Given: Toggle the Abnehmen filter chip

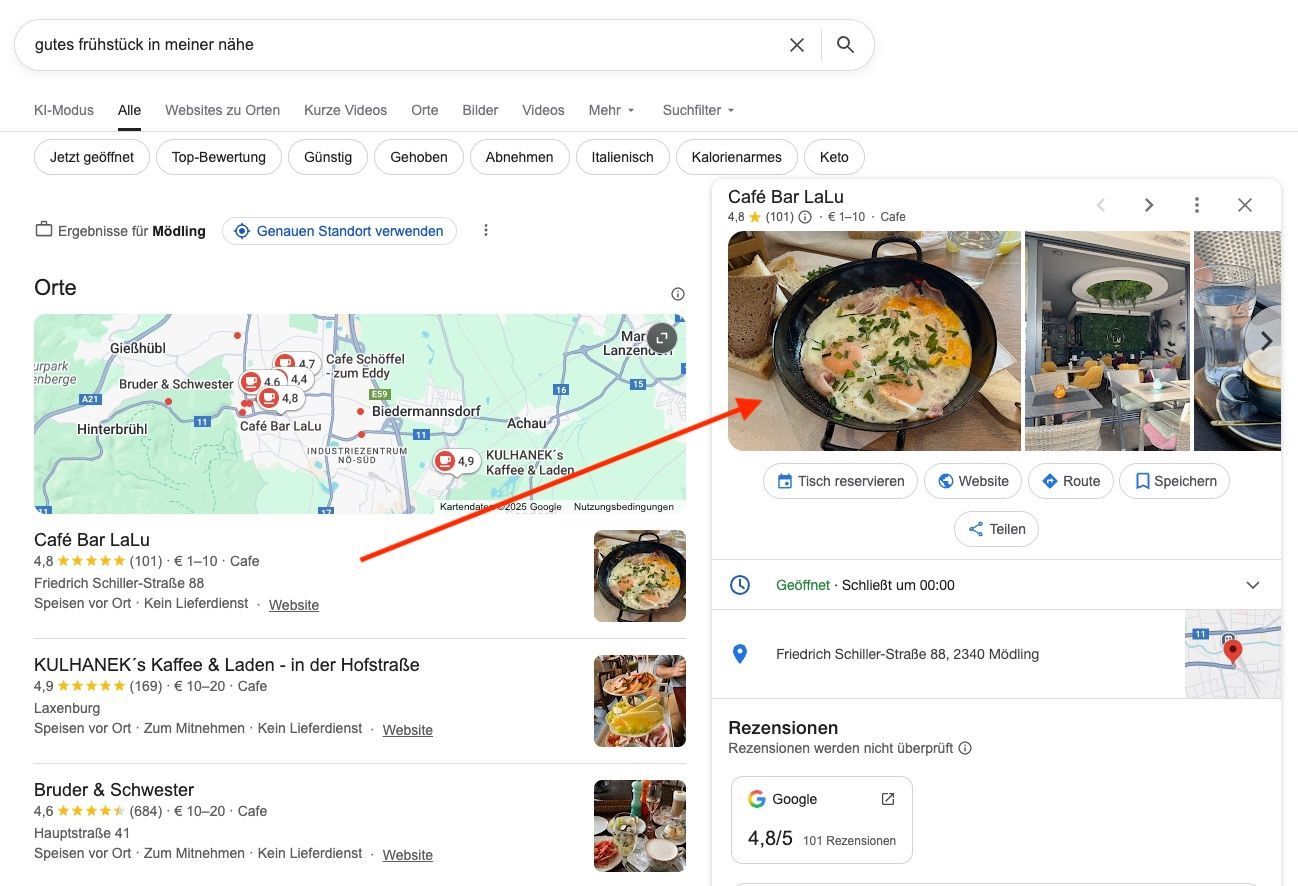Looking at the screenshot, I should coord(520,157).
